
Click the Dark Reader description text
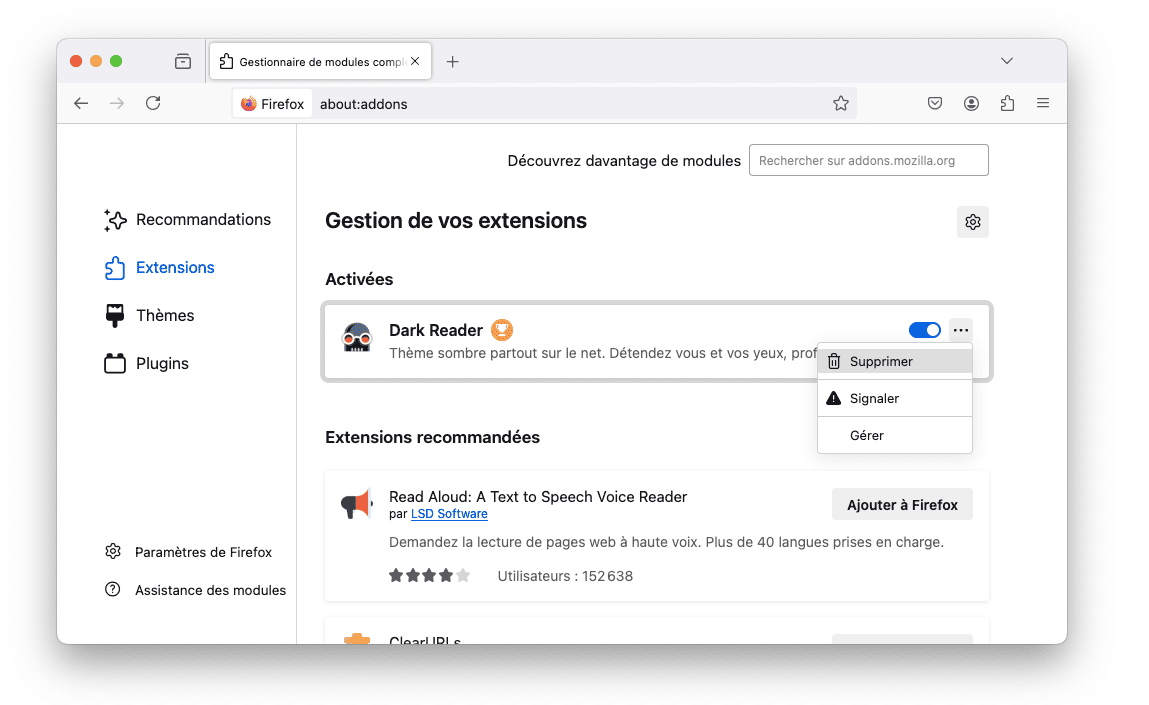603,354
